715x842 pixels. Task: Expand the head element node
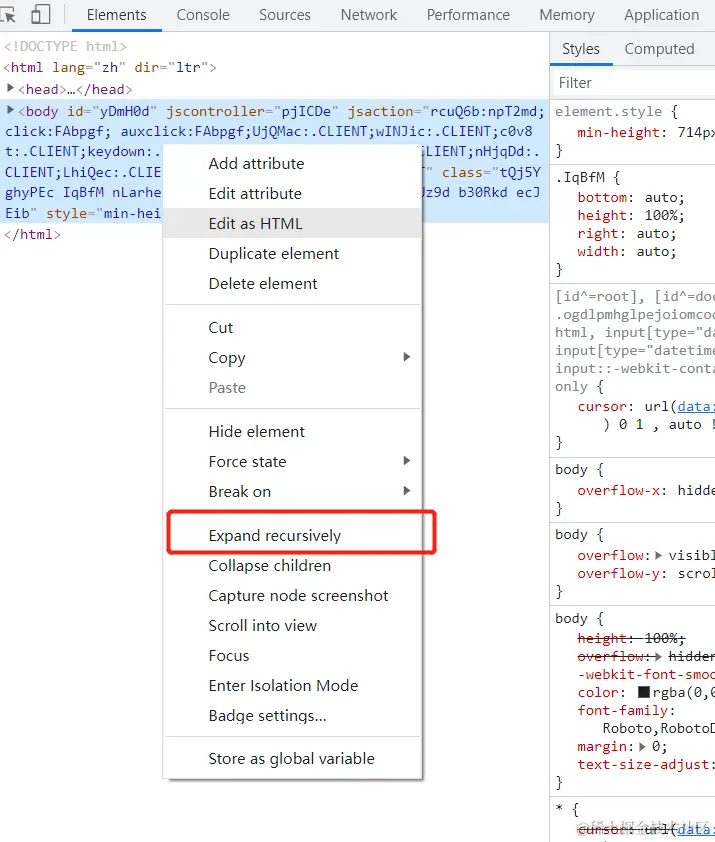point(10,88)
